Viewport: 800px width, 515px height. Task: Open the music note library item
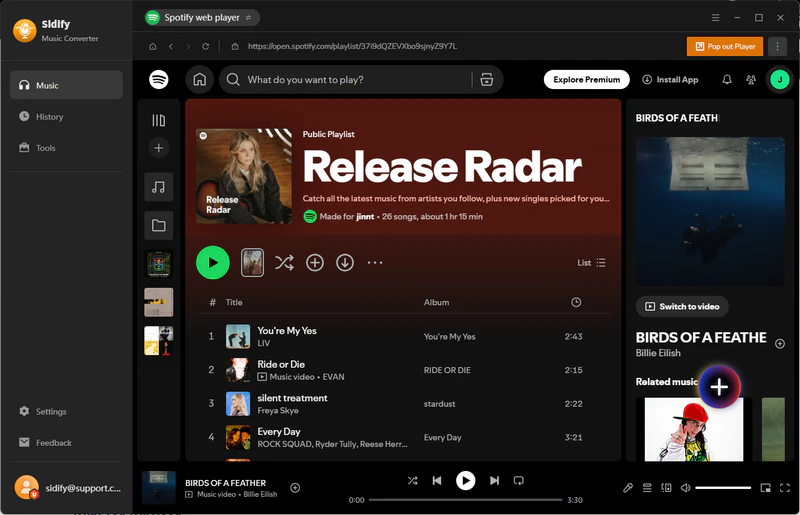pyautogui.click(x=159, y=187)
